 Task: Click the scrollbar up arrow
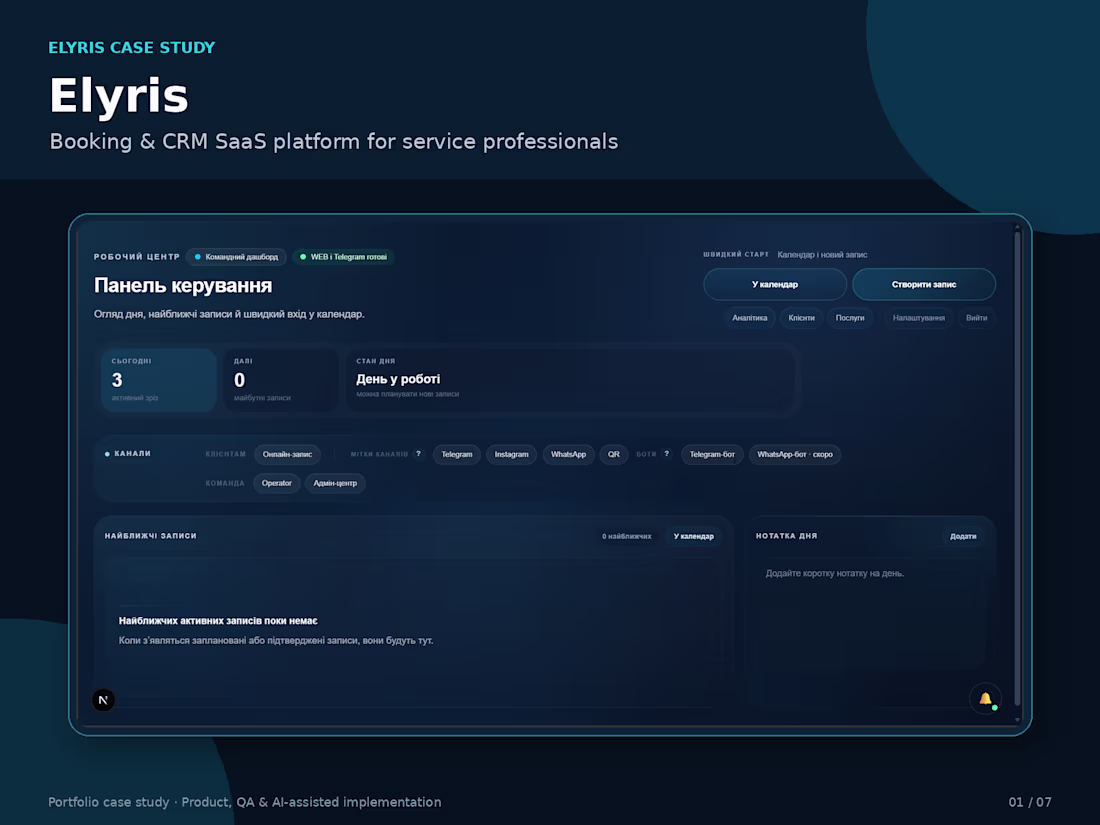(x=1017, y=227)
